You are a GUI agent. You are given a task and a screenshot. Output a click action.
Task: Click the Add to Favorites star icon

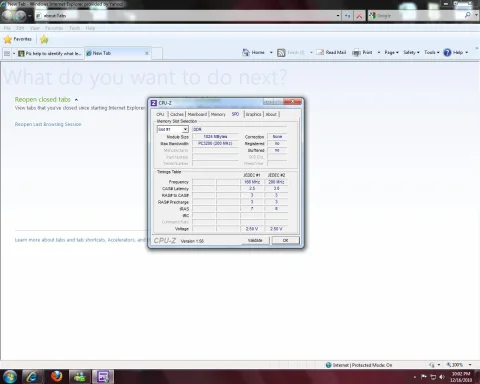44,39
